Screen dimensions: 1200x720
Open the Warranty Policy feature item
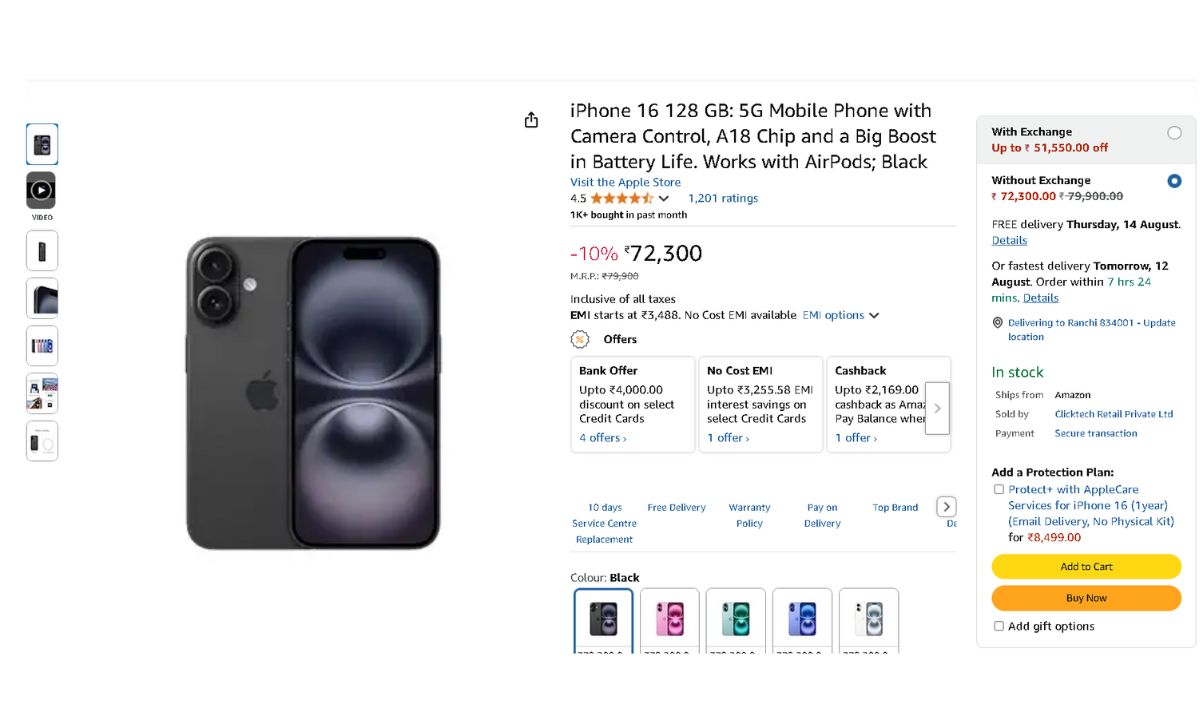pos(749,515)
